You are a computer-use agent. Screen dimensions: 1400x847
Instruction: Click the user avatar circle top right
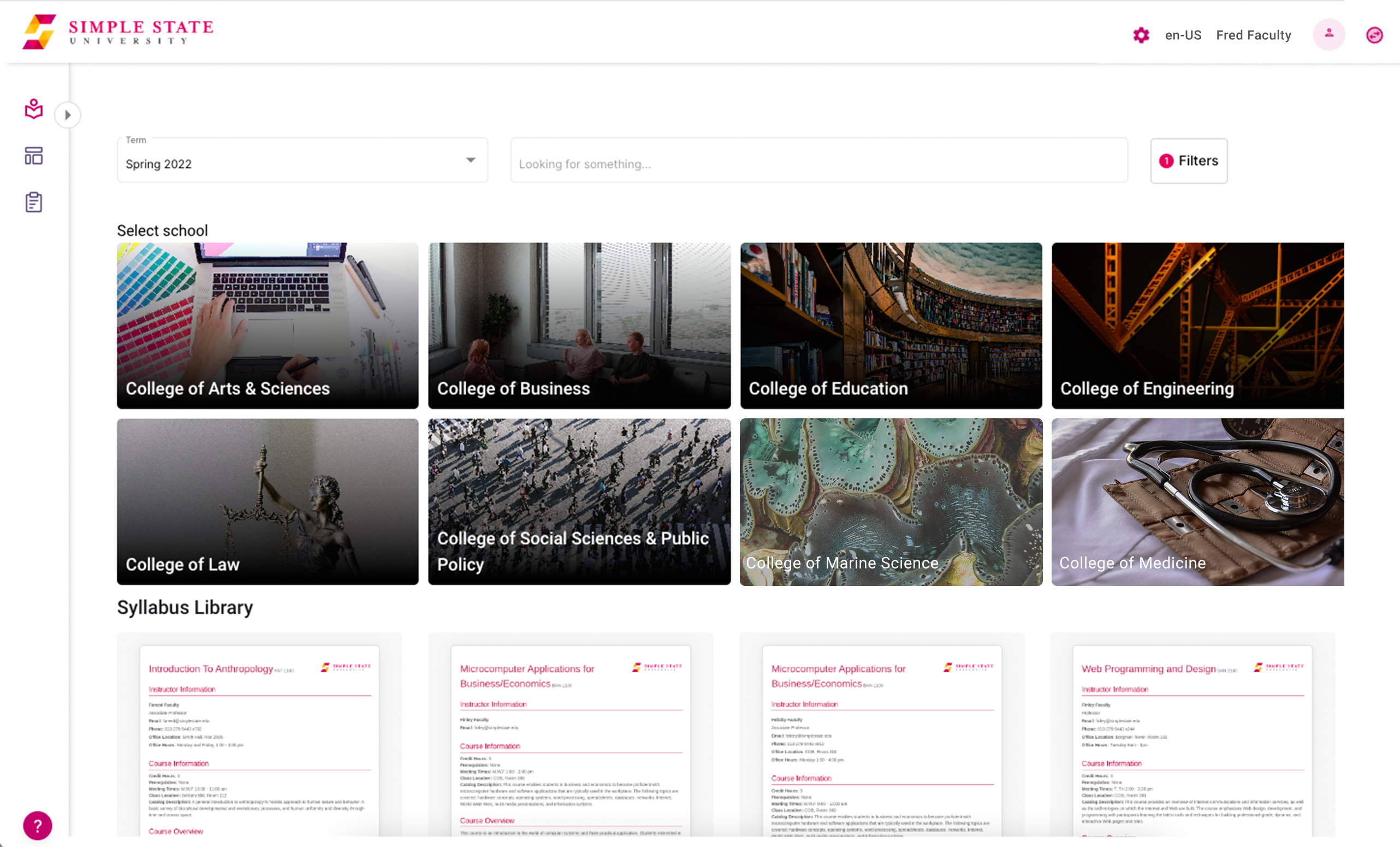point(1329,34)
